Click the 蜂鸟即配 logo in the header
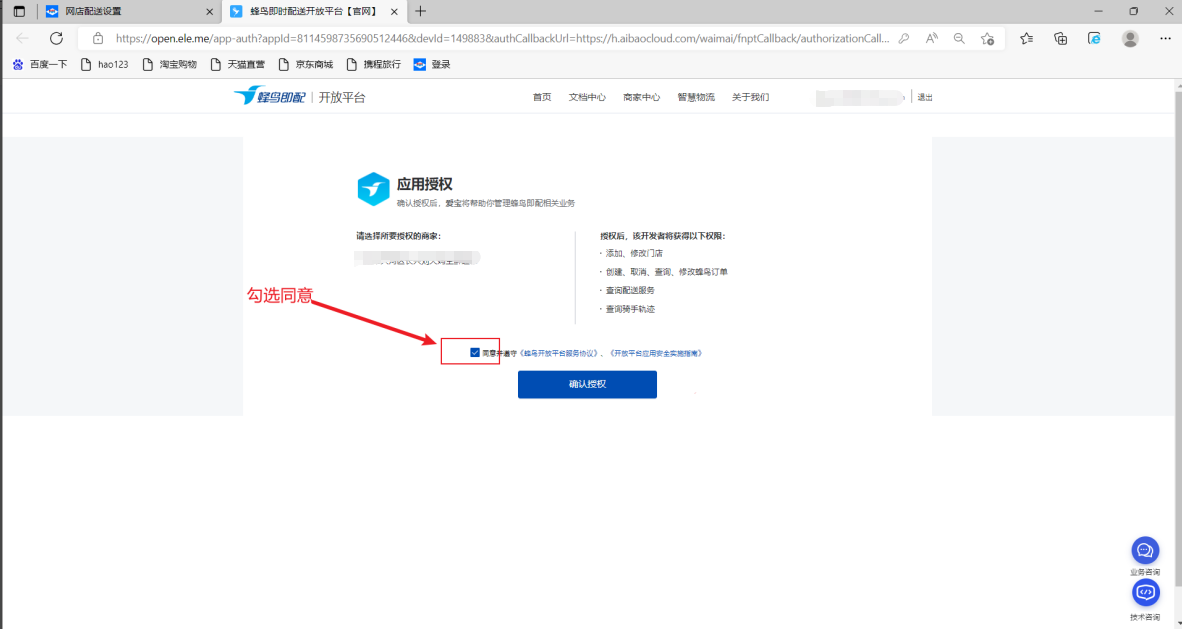1182x629 pixels. click(x=269, y=97)
